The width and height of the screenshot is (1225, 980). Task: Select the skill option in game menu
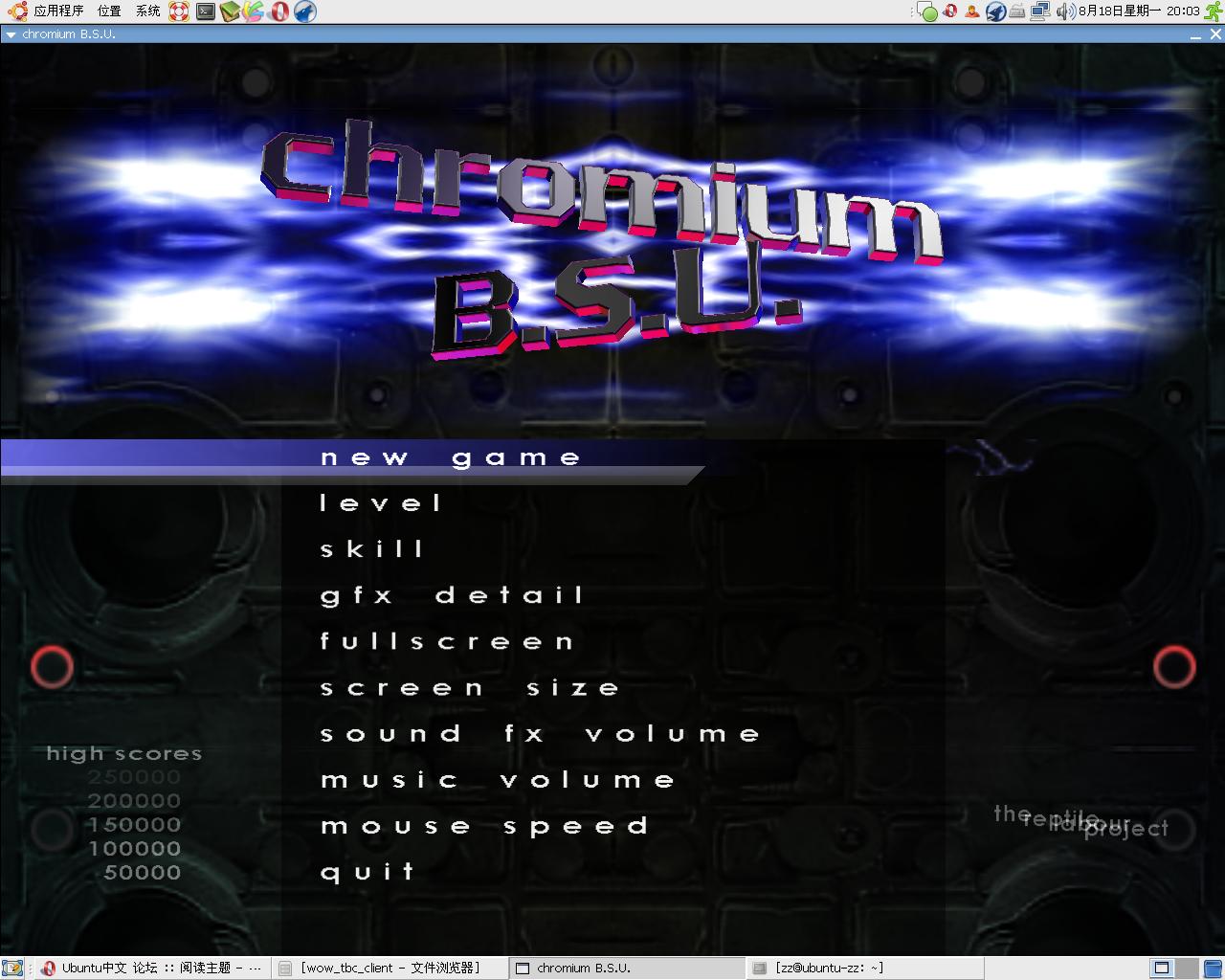coord(371,549)
